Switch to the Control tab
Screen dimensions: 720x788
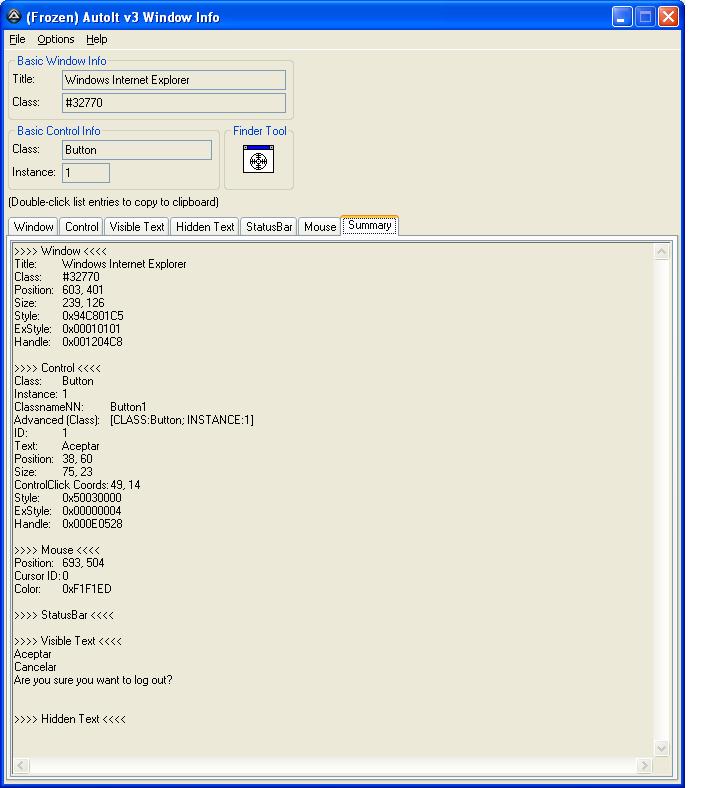[82, 227]
